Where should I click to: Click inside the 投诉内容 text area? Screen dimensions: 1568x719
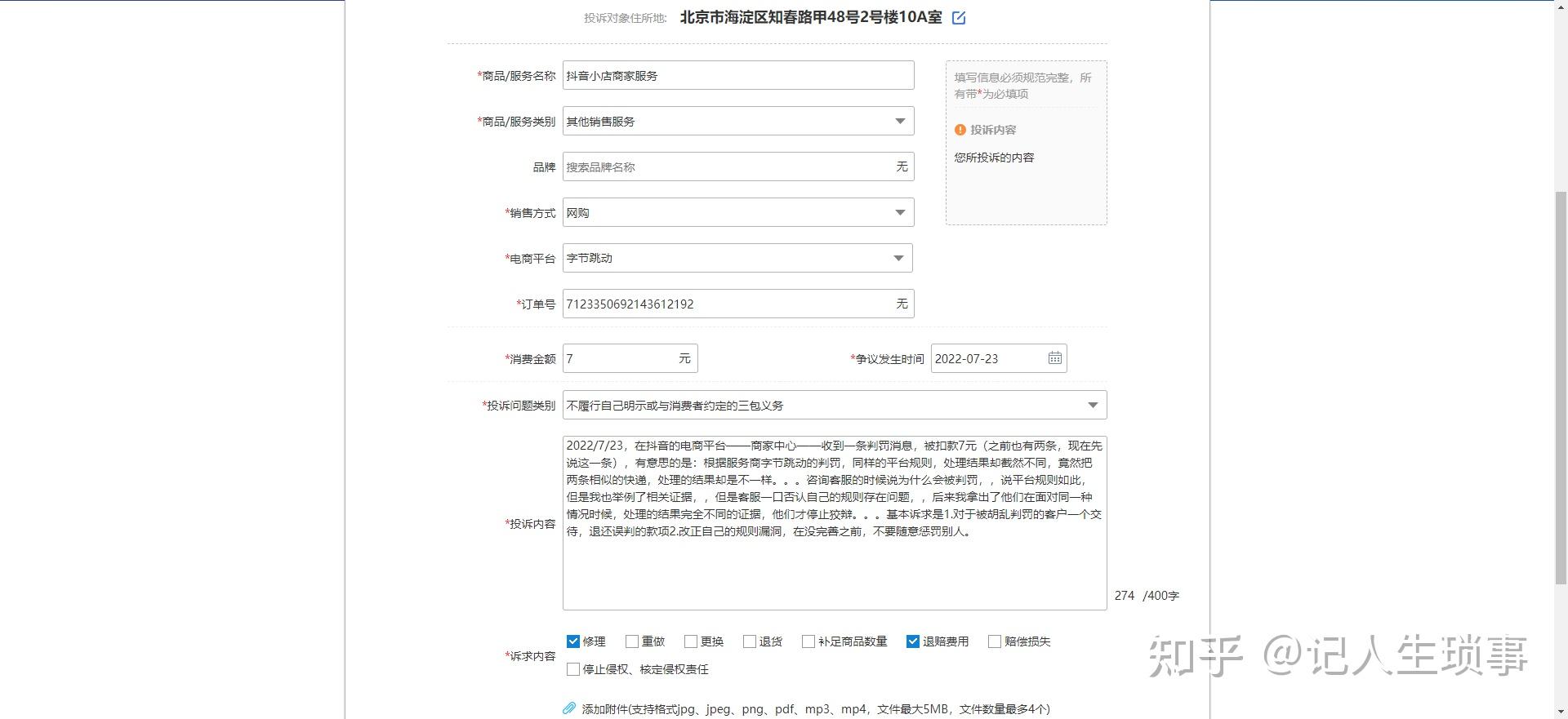pos(835,523)
